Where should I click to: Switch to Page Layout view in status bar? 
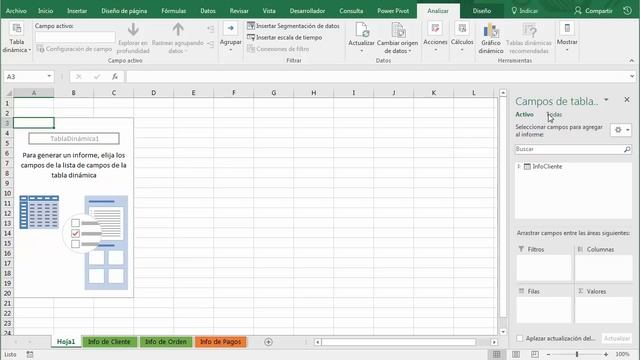[516, 354]
